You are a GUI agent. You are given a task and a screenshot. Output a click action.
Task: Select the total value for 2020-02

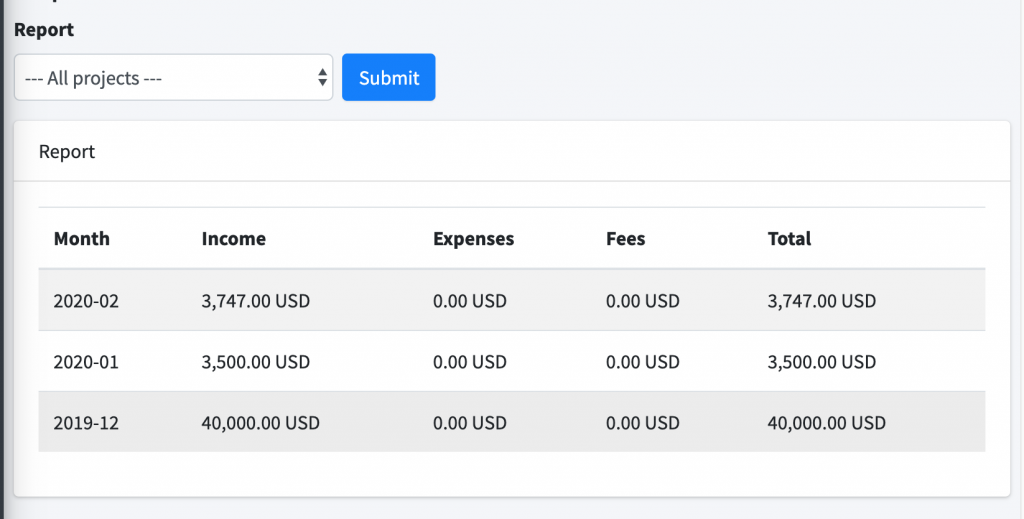pyautogui.click(x=821, y=301)
